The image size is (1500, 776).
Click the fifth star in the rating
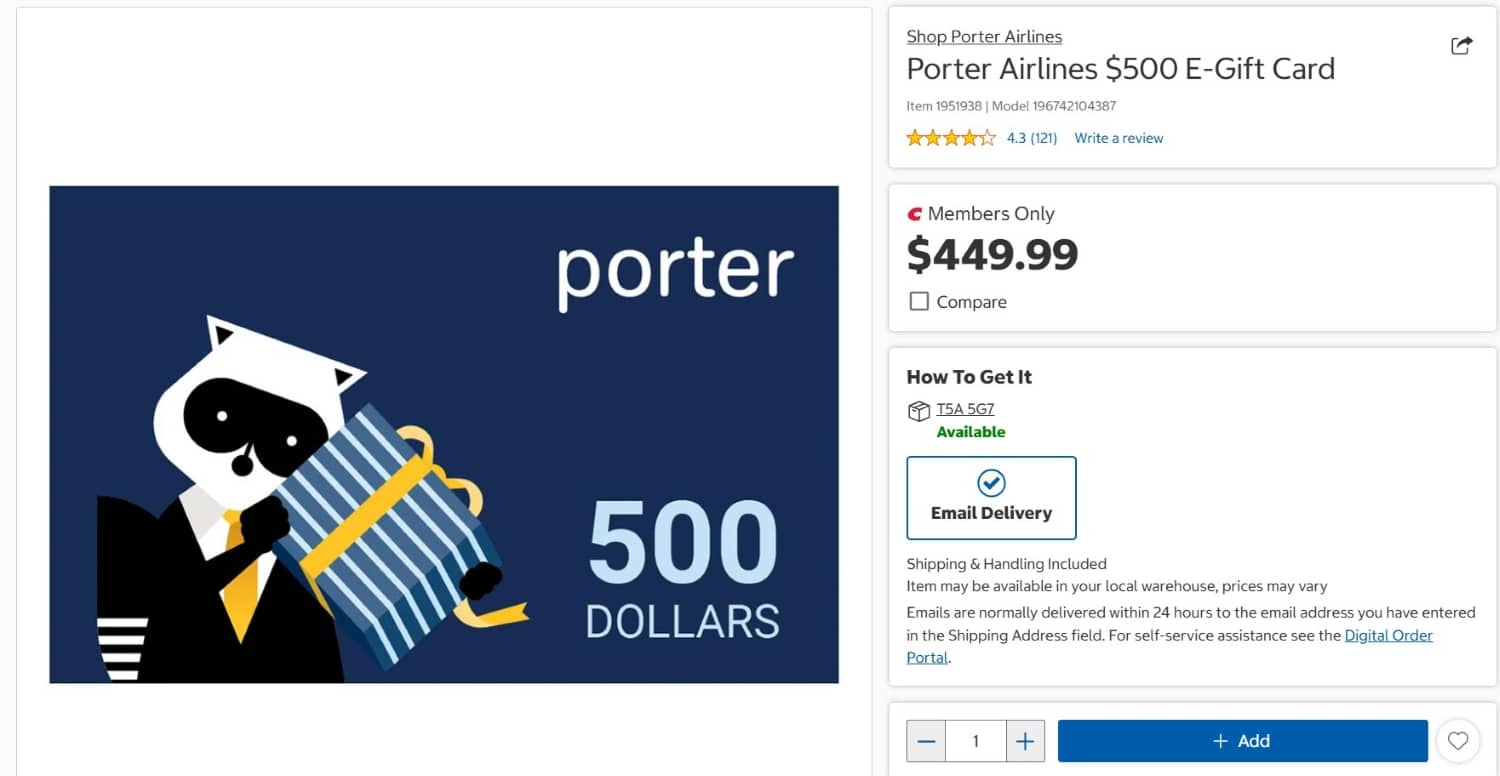point(985,137)
